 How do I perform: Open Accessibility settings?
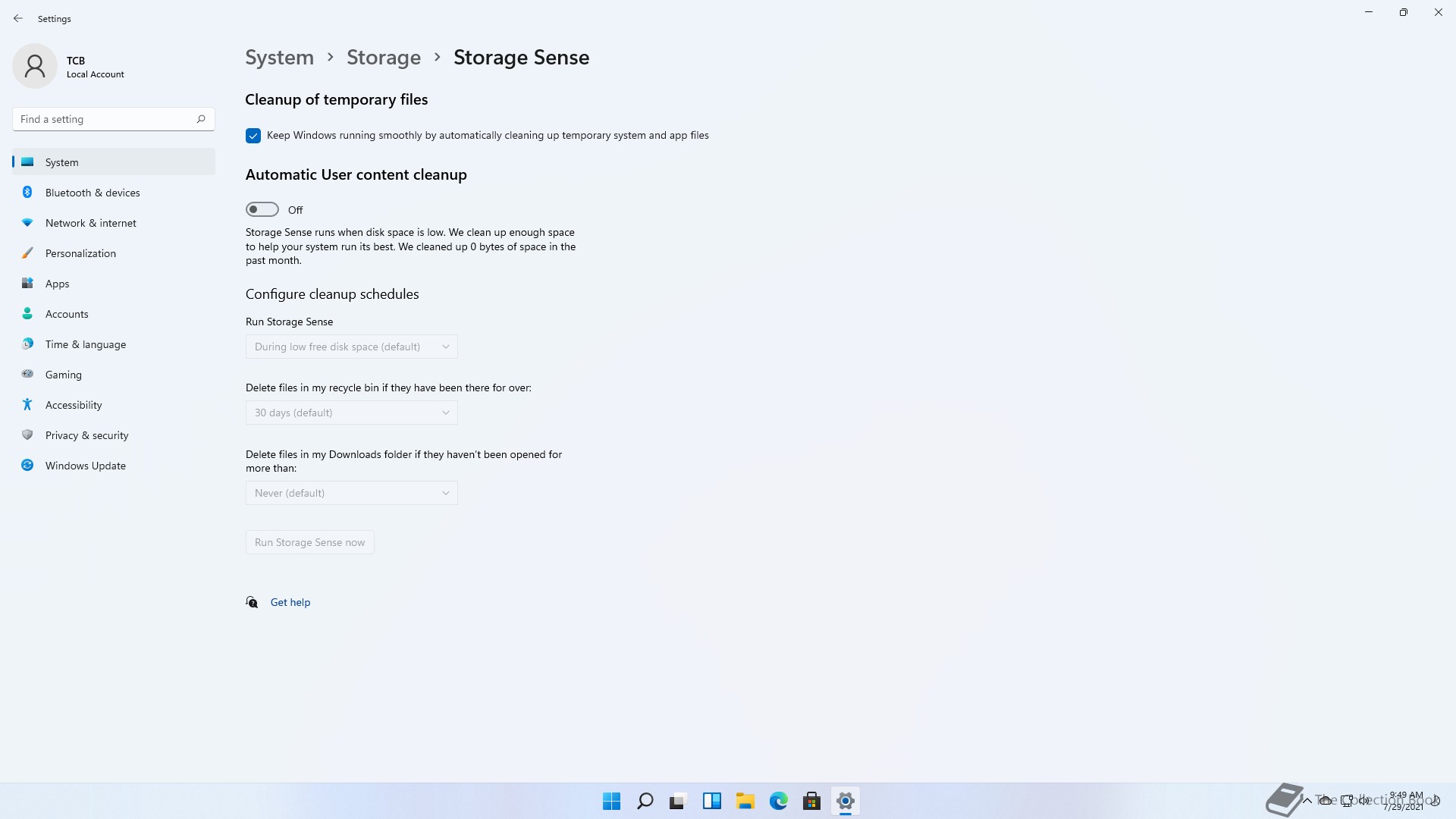tap(114, 405)
